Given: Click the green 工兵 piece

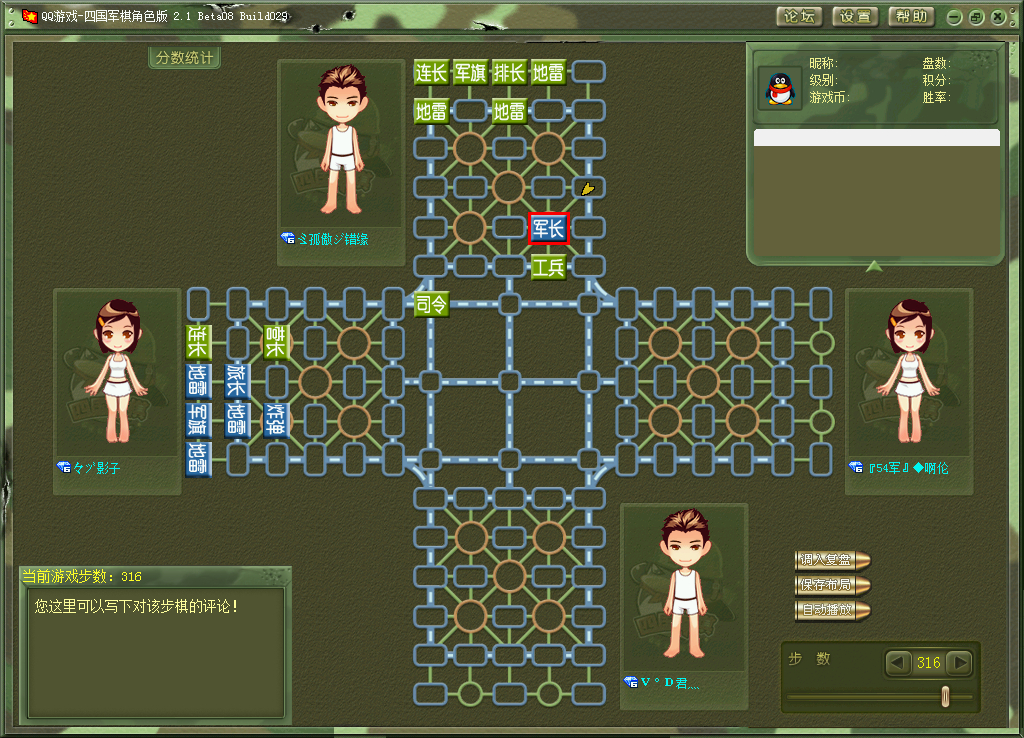Looking at the screenshot, I should pos(549,266).
